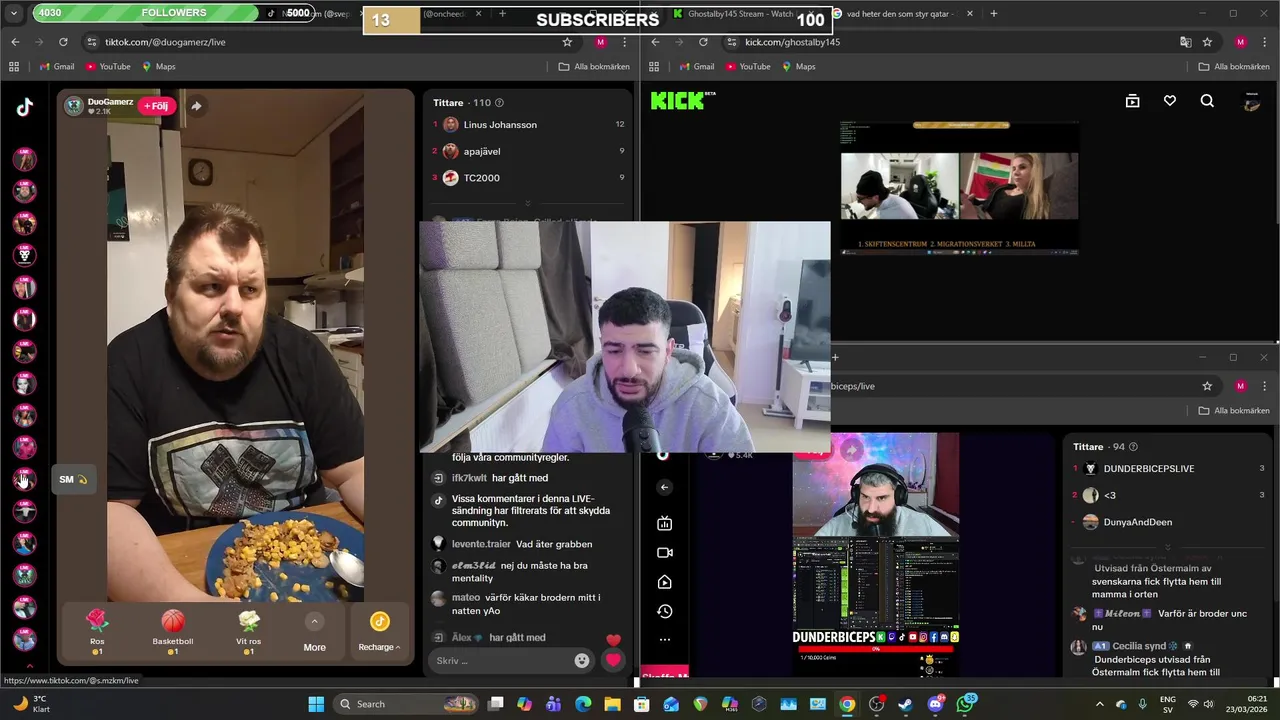Viewport: 1280px width, 720px height.
Task: Click the Kick stream video thumbnail
Action: [x=959, y=188]
